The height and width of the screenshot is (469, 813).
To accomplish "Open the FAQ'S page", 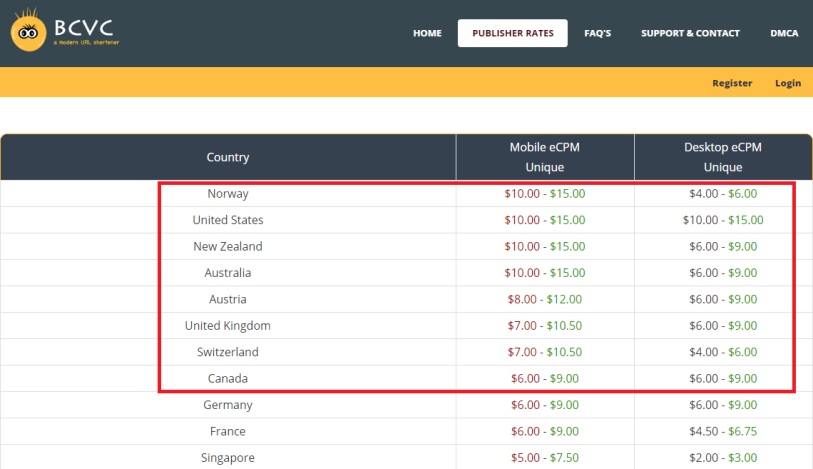I will pyautogui.click(x=597, y=33).
